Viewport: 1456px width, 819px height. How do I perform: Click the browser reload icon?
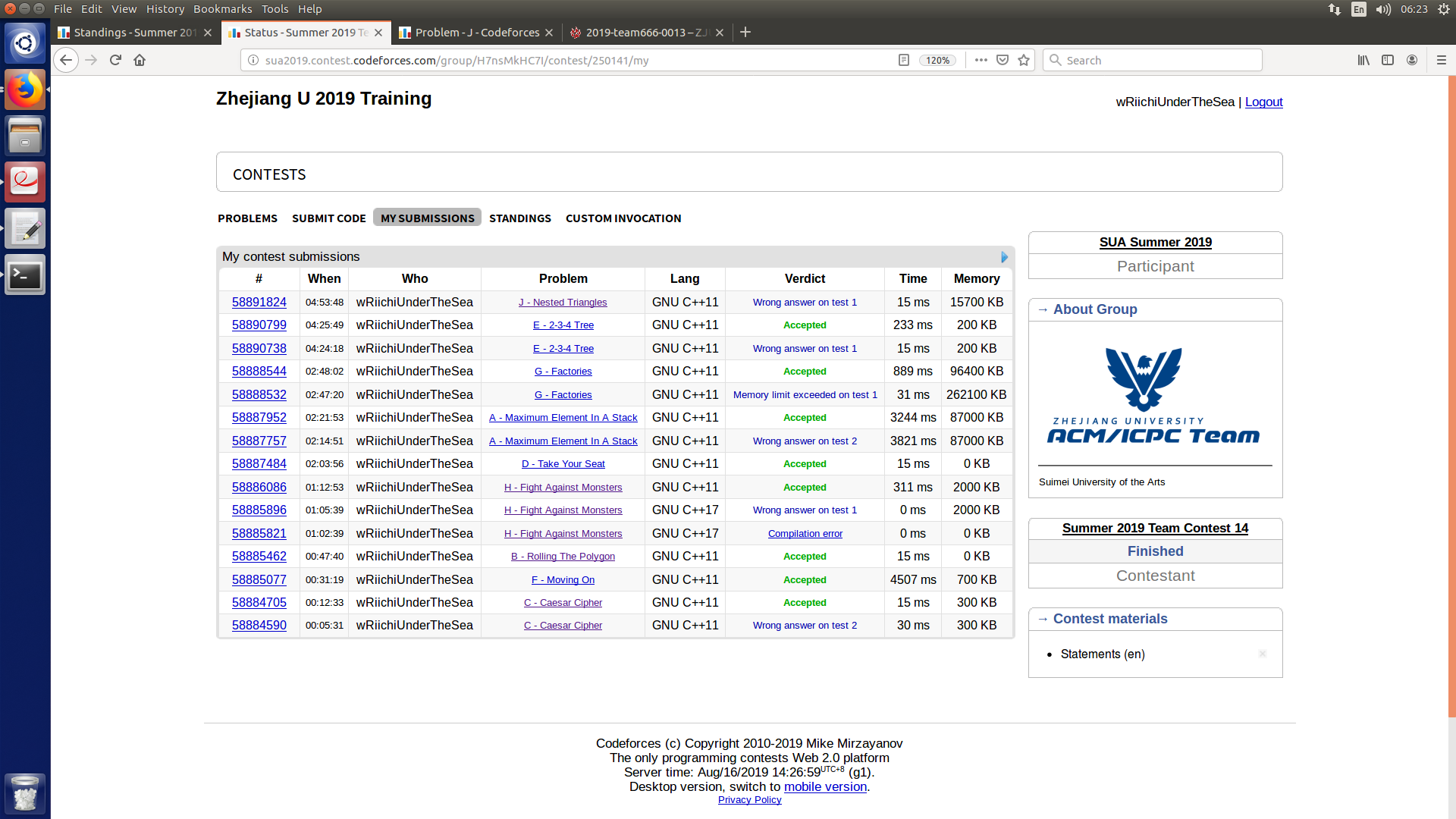click(x=115, y=60)
